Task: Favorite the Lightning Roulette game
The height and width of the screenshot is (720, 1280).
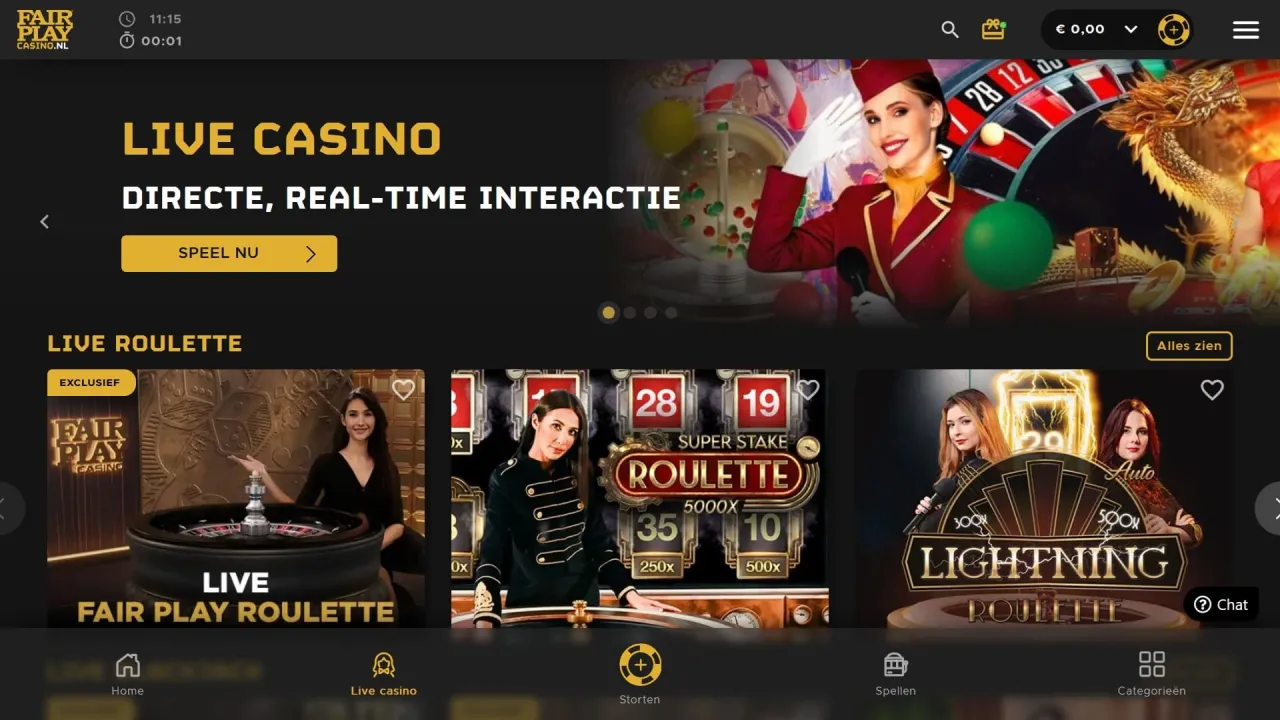Action: pyautogui.click(x=1212, y=390)
